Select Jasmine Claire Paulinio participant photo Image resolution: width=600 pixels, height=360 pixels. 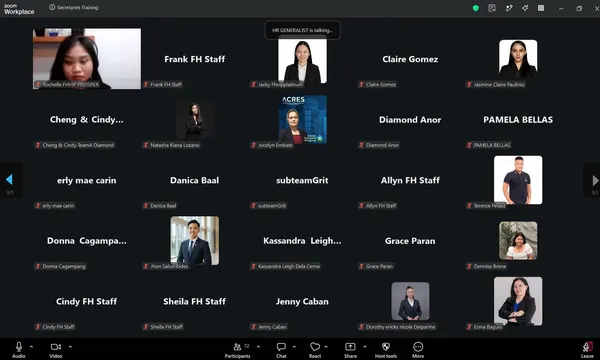click(518, 59)
